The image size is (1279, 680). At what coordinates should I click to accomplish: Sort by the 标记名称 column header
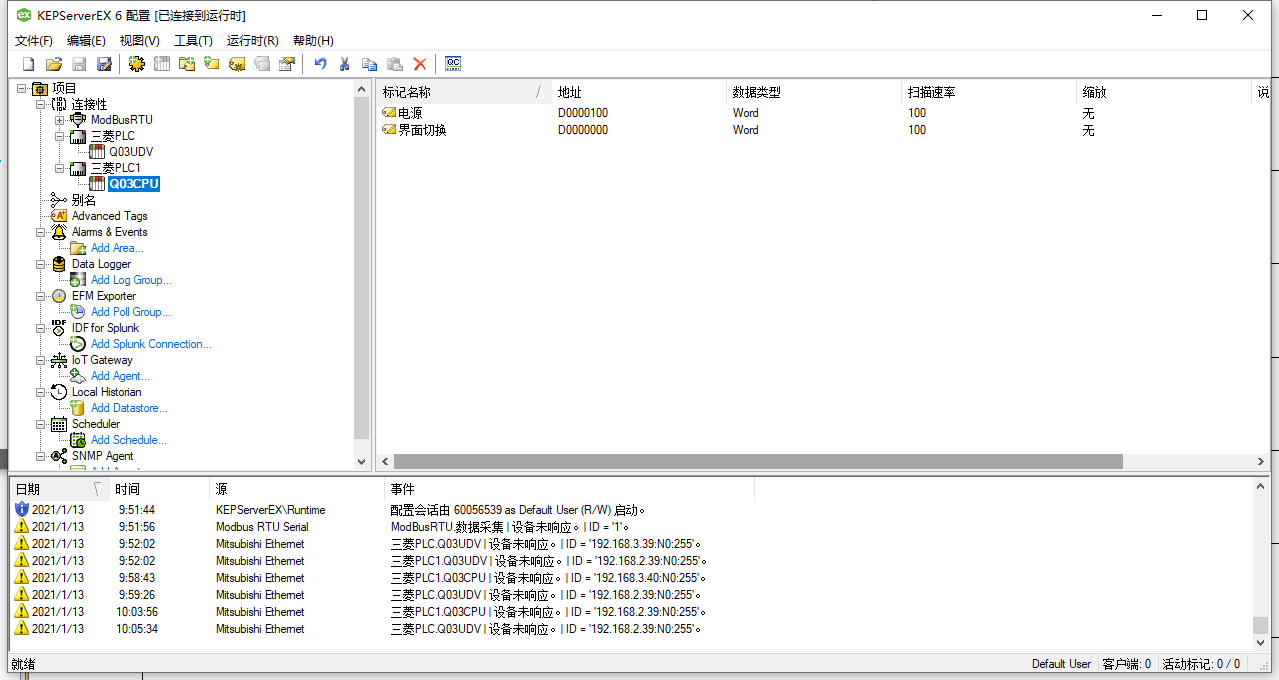tap(465, 92)
